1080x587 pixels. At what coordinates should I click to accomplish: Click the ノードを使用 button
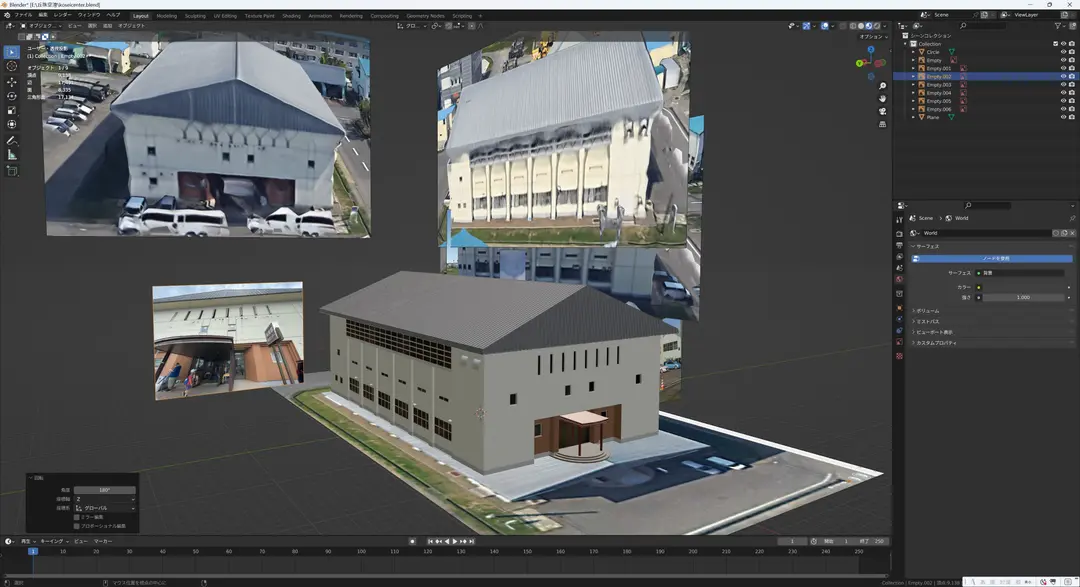(x=992, y=258)
